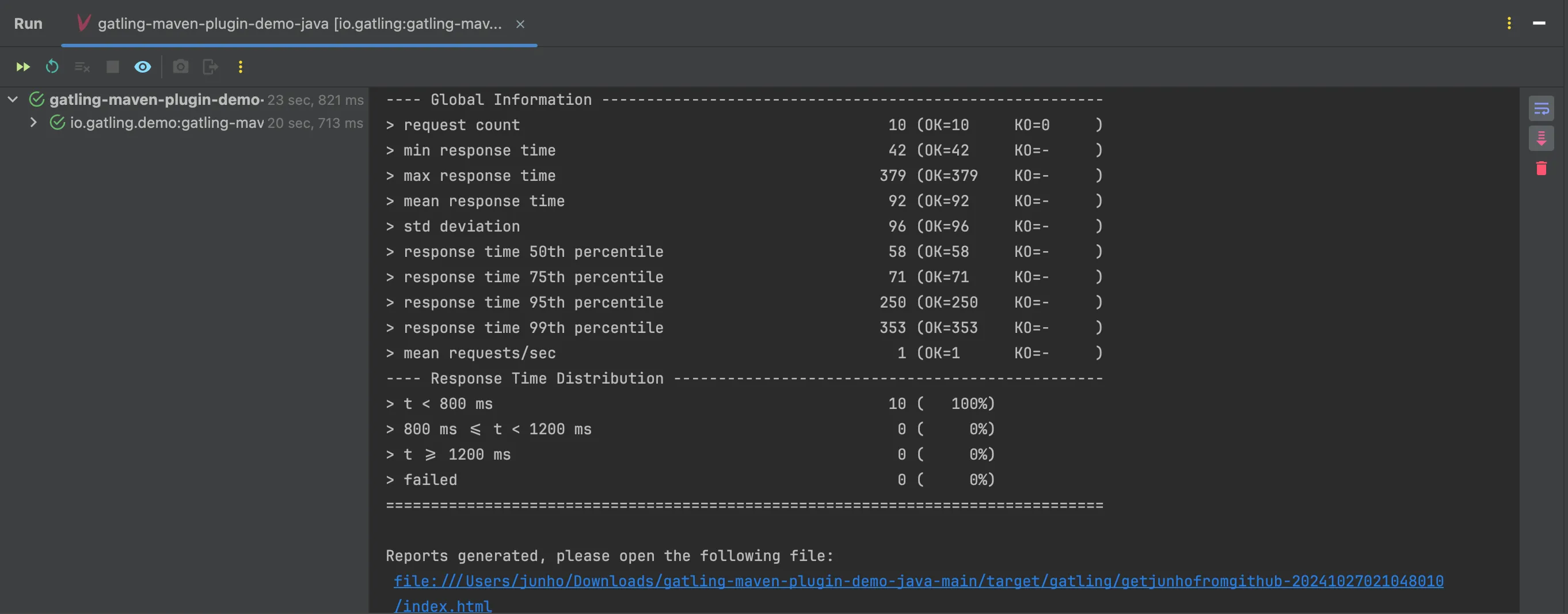Minimize the Run tool window panel

pos(1539,23)
